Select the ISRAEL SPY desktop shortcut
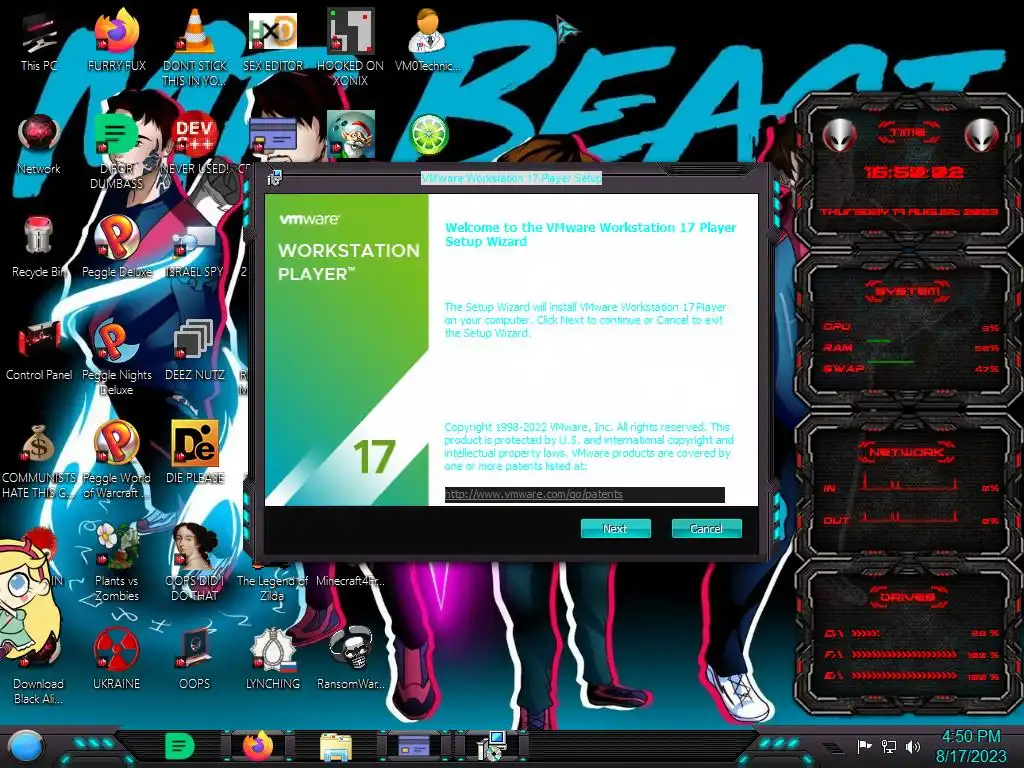The image size is (1024, 768). click(x=195, y=251)
